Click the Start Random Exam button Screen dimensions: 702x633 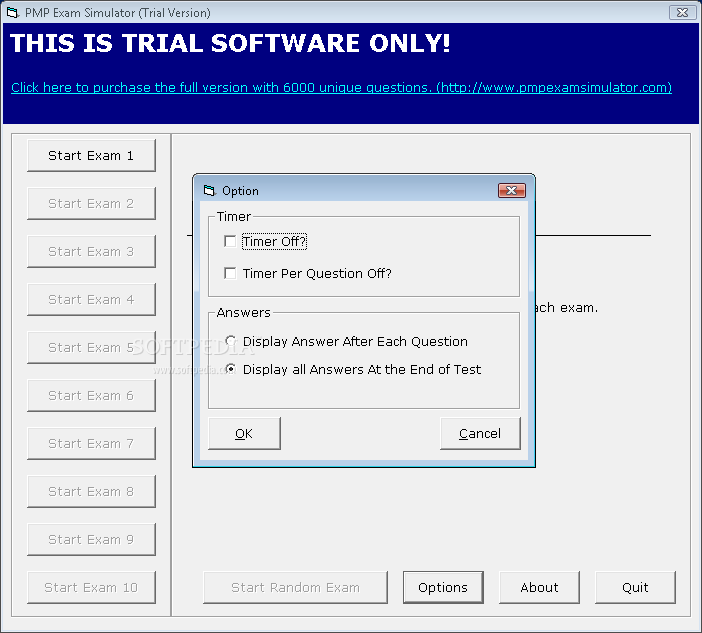(295, 587)
